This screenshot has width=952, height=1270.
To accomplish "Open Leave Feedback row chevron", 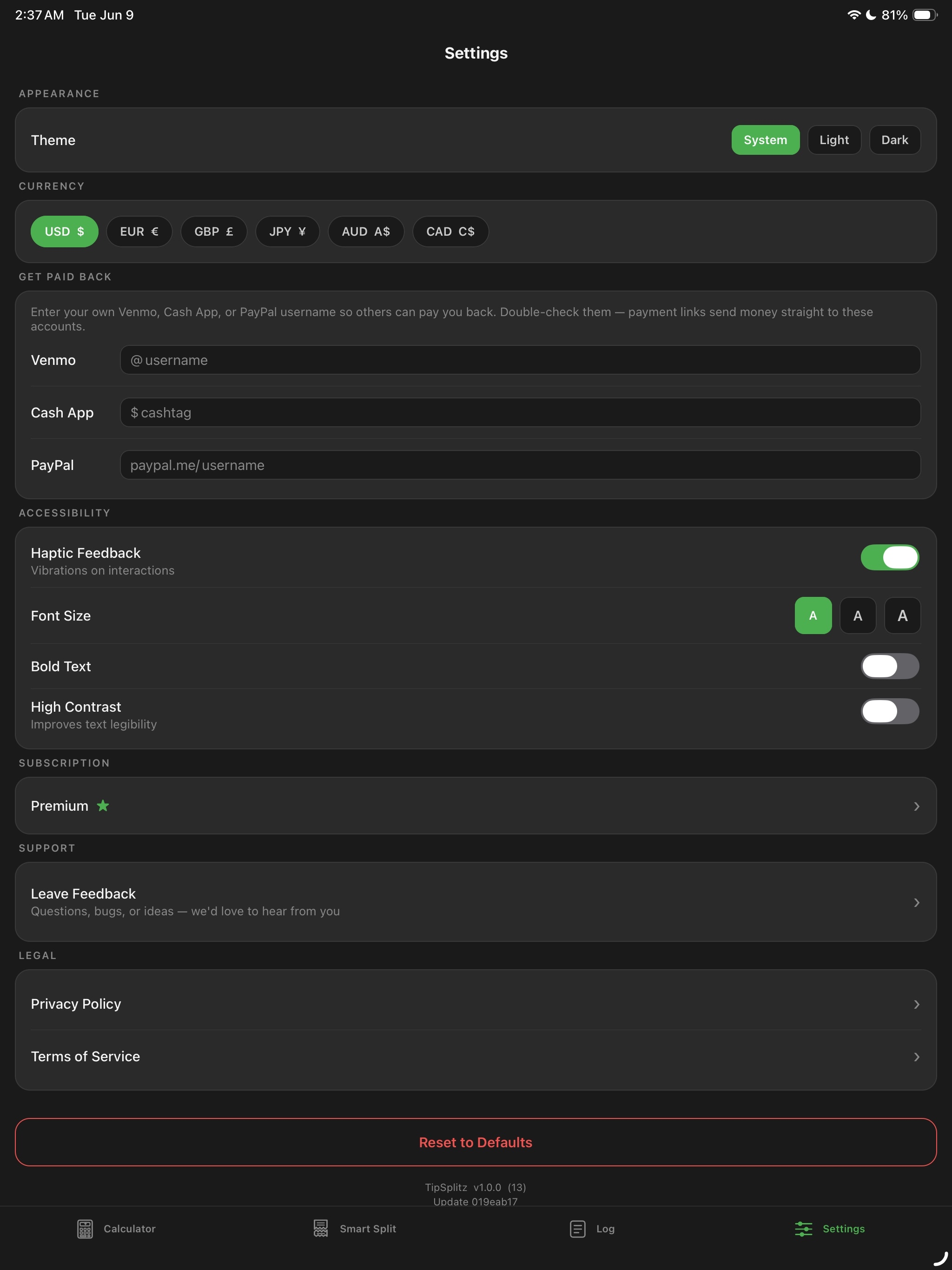I will point(916,903).
